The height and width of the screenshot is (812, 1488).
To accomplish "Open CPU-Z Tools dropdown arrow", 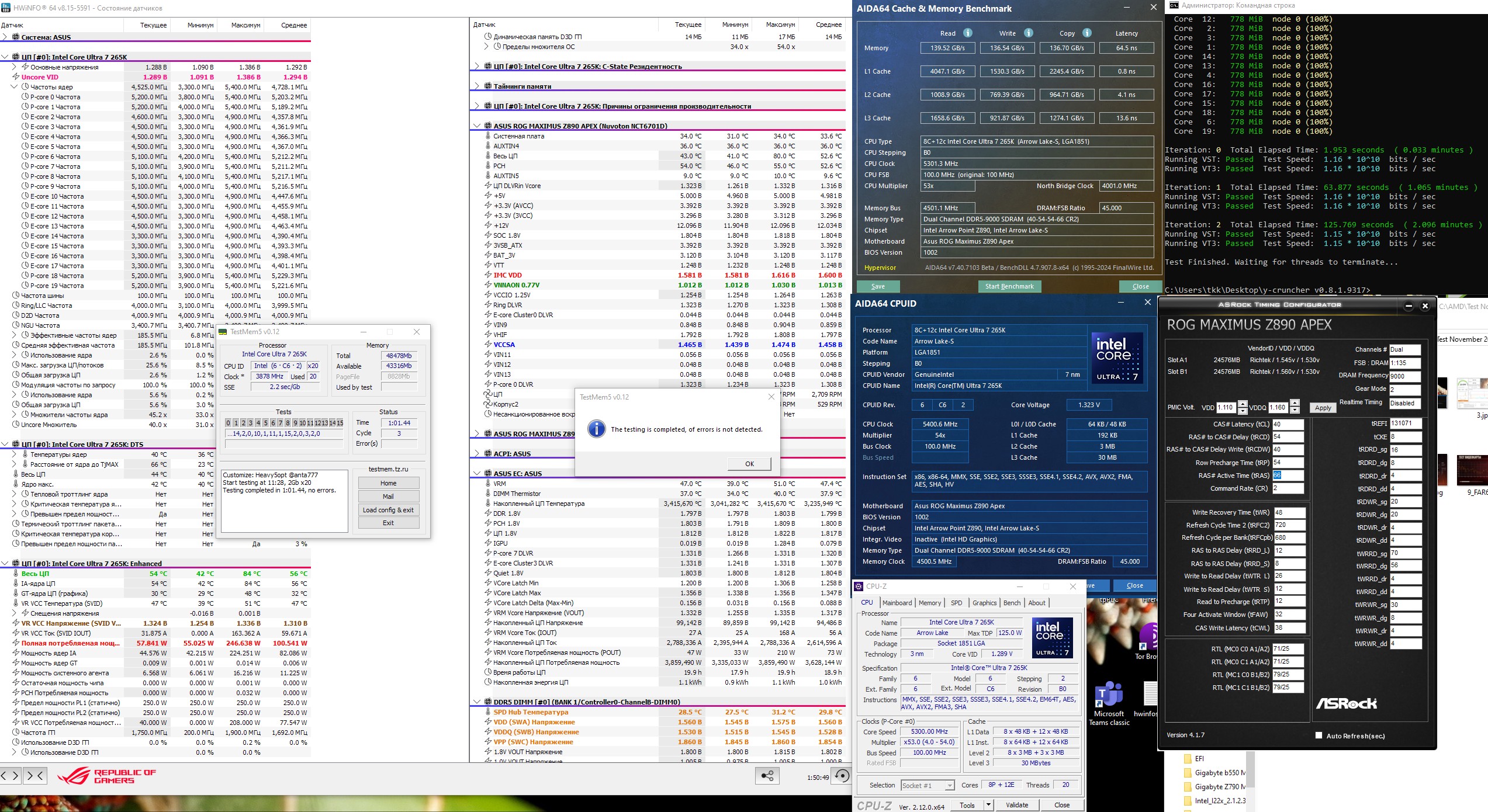I will coord(988,805).
